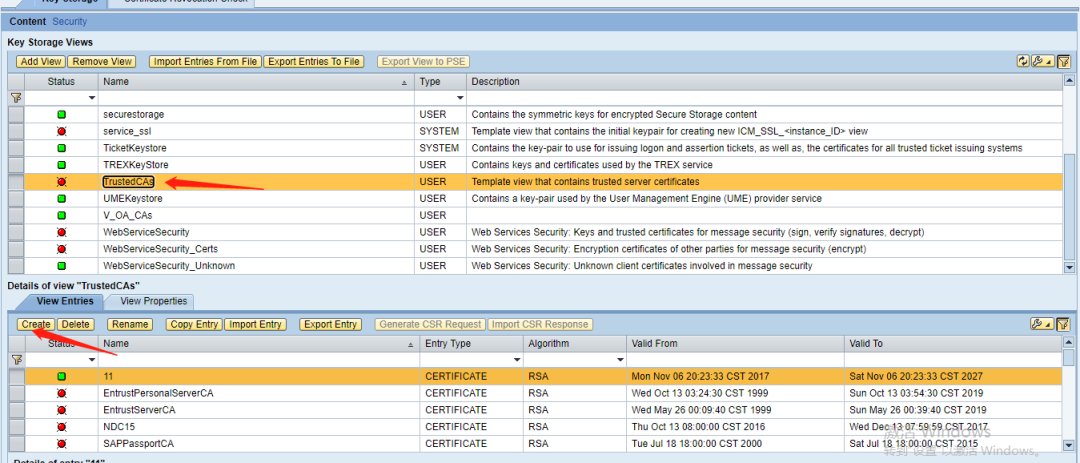1080x463 pixels.
Task: Select the EntrustServerCA entry name
Action: point(139,410)
